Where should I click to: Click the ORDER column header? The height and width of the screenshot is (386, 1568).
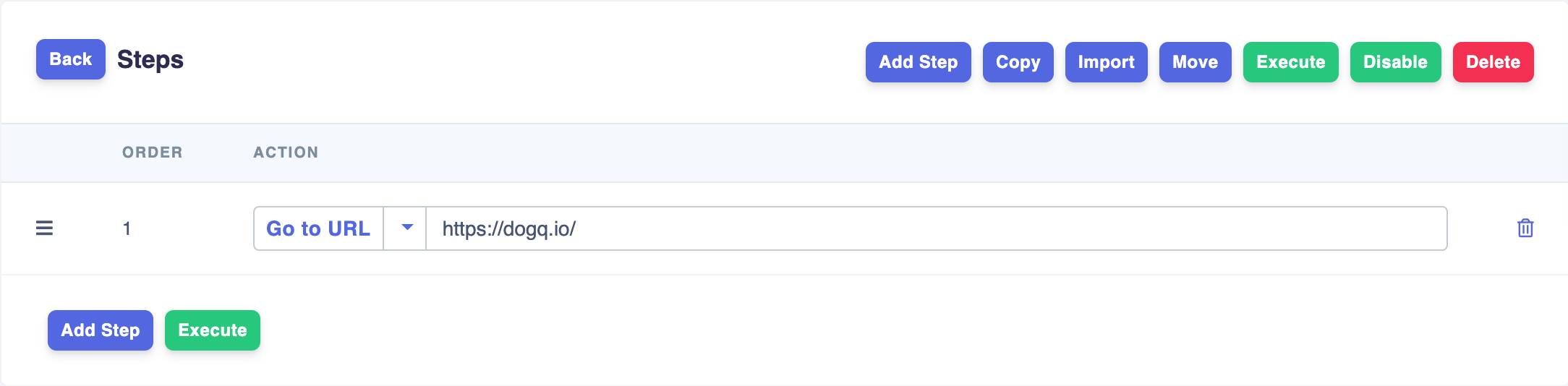click(153, 153)
